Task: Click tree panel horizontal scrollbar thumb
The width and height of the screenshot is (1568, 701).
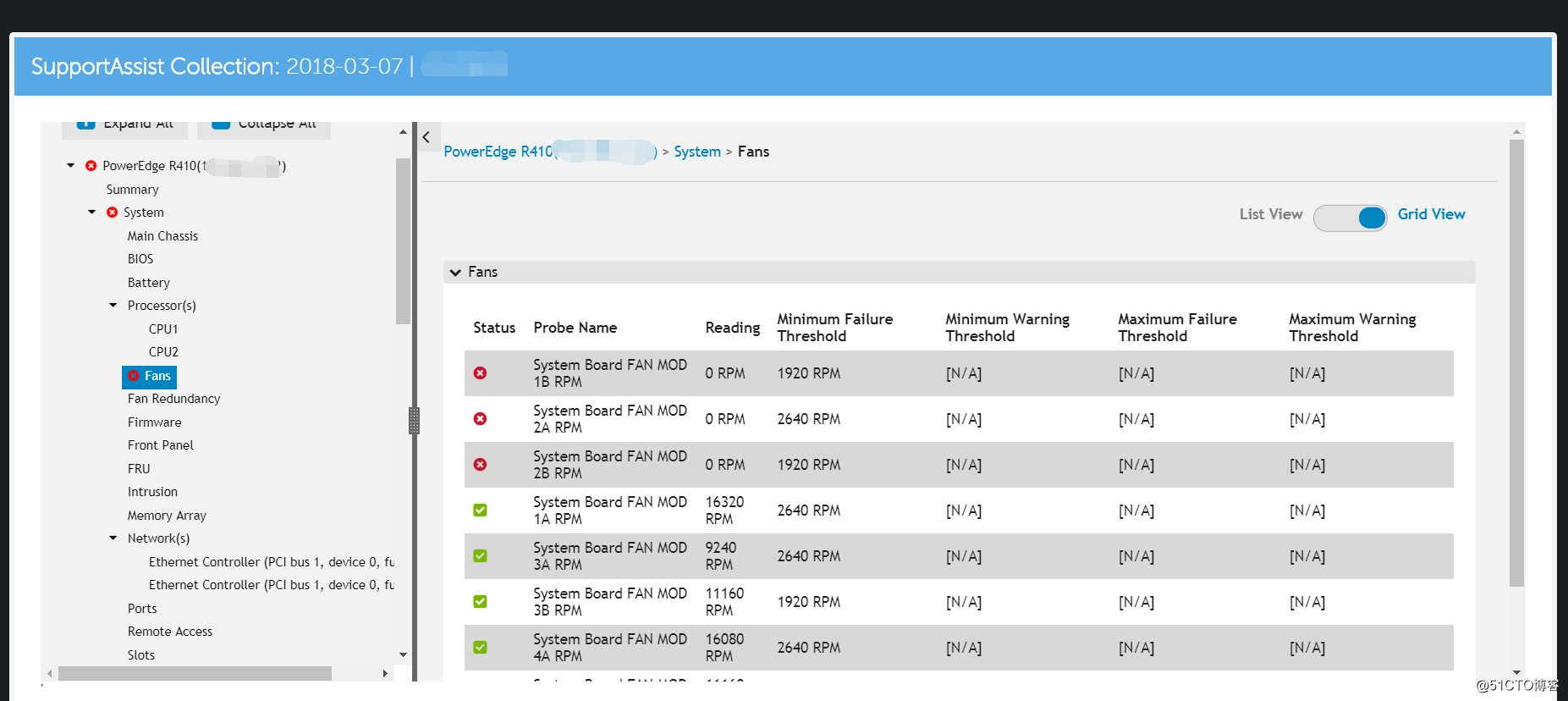Action: 195,674
